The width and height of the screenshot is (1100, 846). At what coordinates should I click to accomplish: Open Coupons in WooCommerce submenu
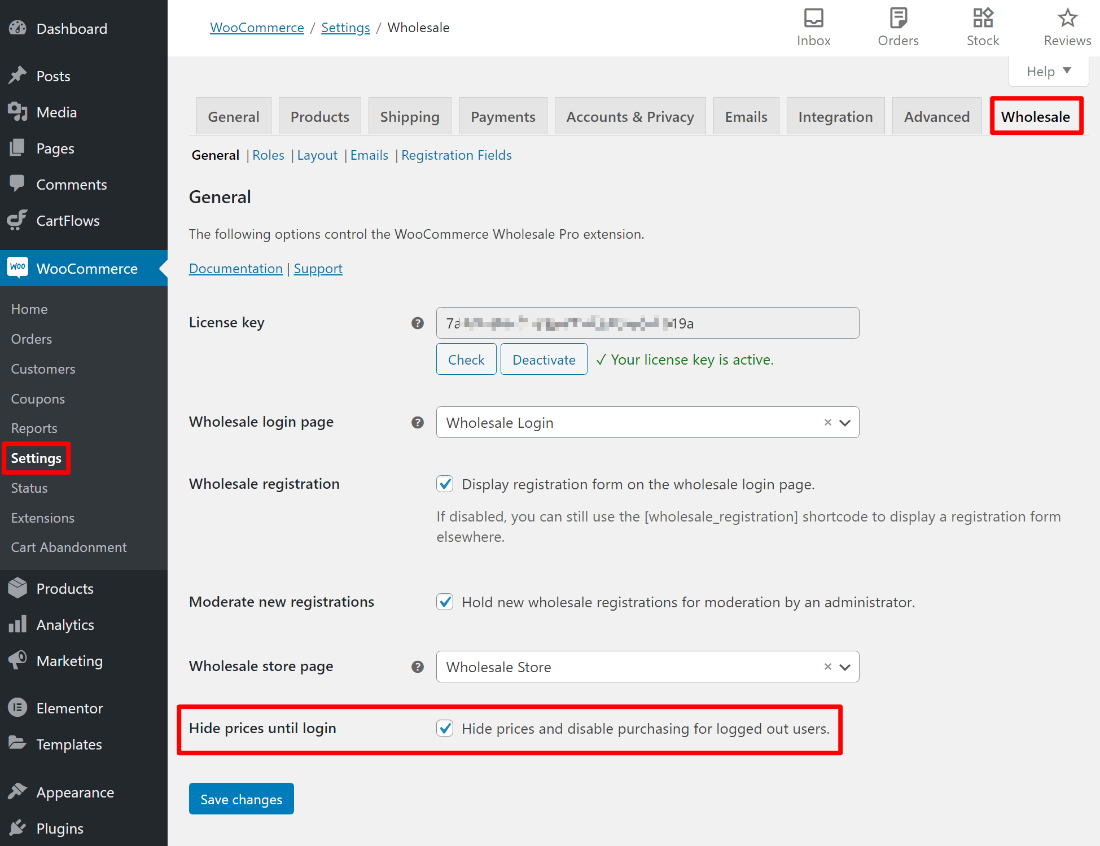(x=38, y=398)
